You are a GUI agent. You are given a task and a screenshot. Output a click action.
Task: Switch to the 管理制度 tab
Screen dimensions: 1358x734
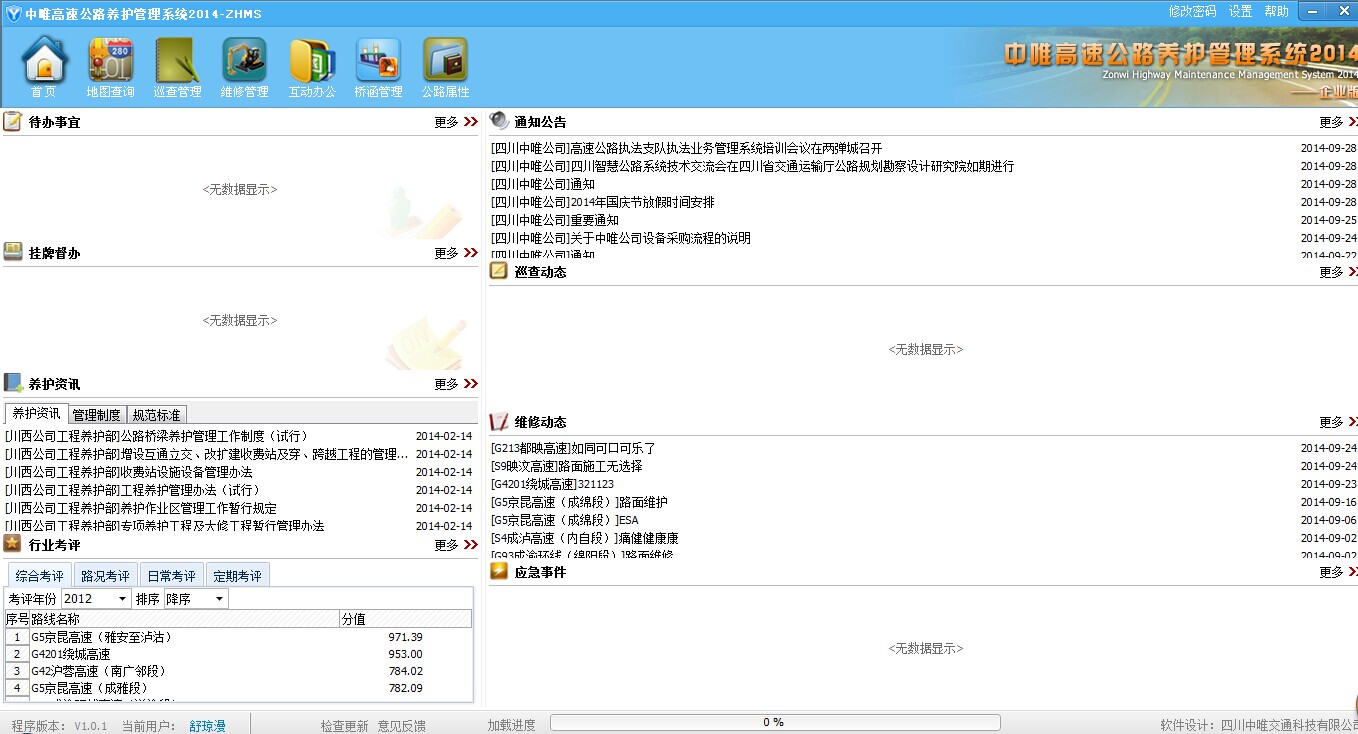tap(97, 415)
